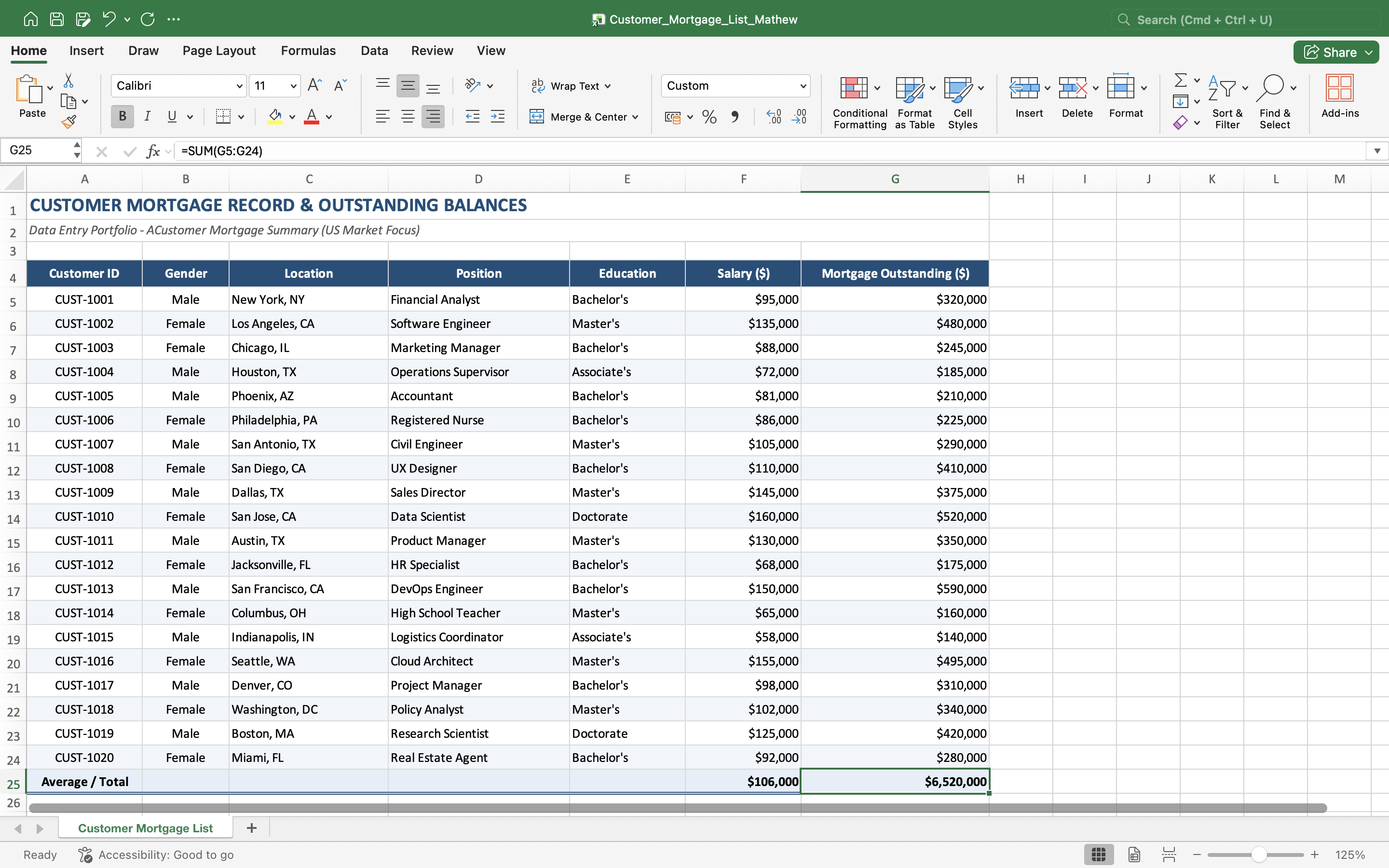The width and height of the screenshot is (1389, 868).
Task: Click Decrease Decimal icon
Action: (799, 117)
